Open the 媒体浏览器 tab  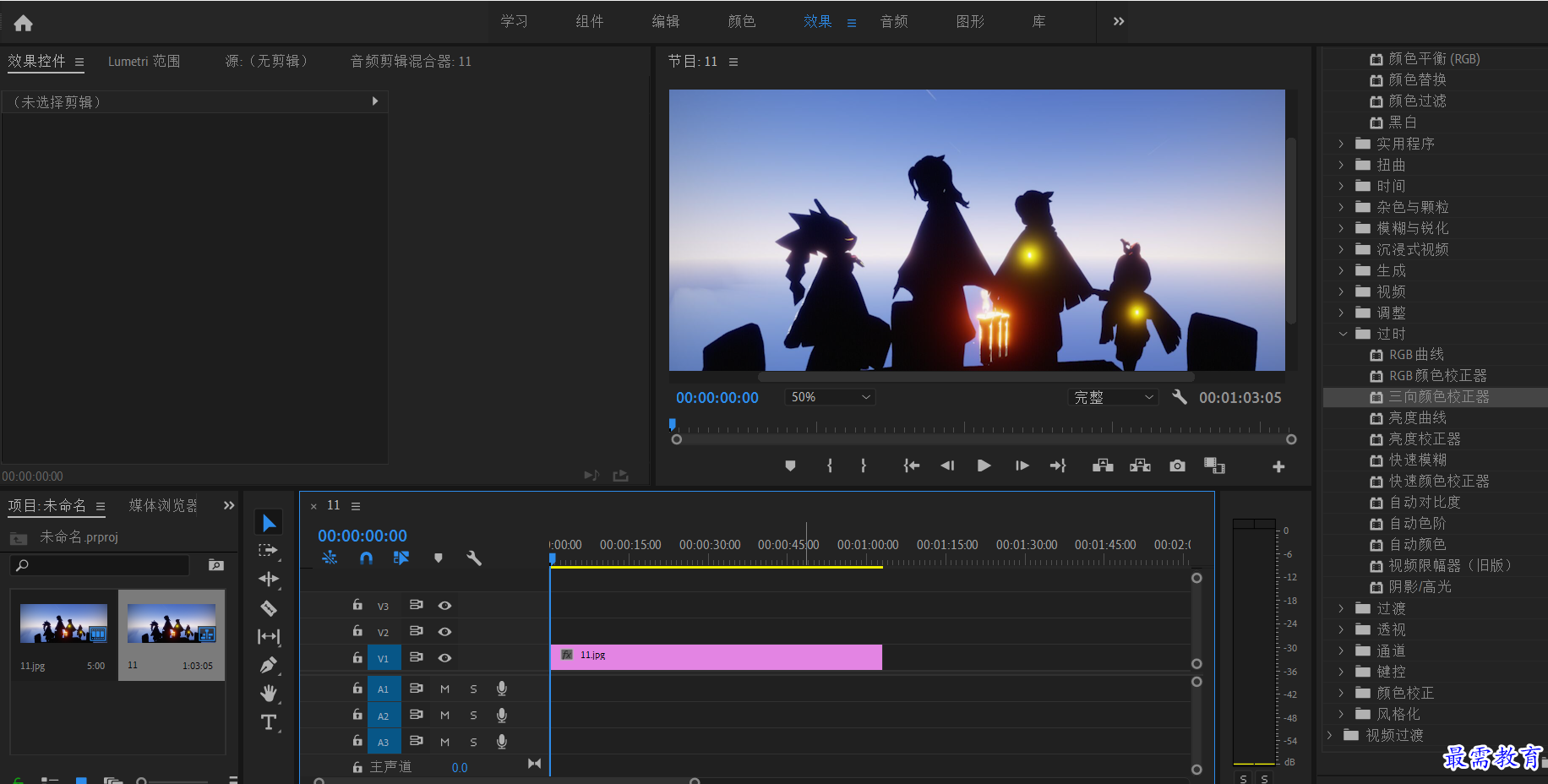coord(163,505)
